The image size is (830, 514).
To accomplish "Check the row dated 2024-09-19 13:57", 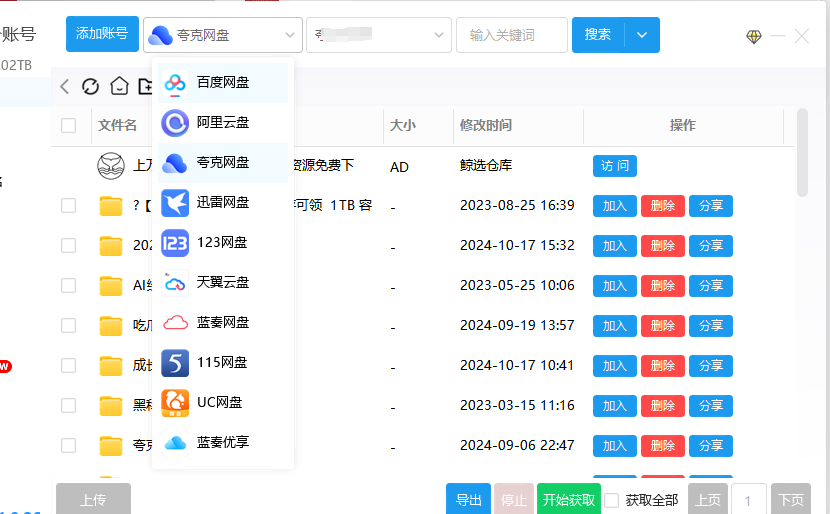I will pyautogui.click(x=68, y=326).
